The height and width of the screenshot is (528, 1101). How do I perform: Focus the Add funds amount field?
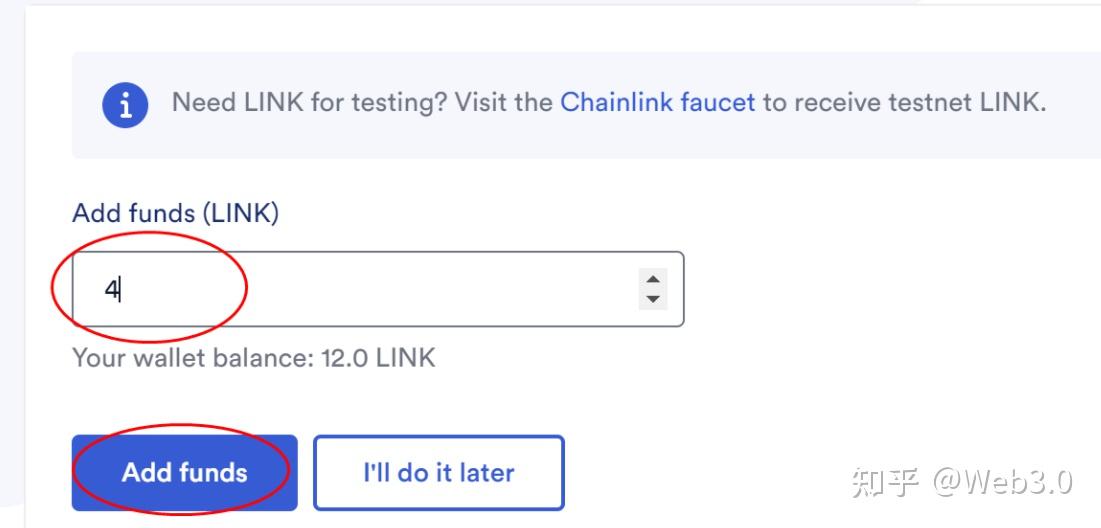[x=378, y=289]
